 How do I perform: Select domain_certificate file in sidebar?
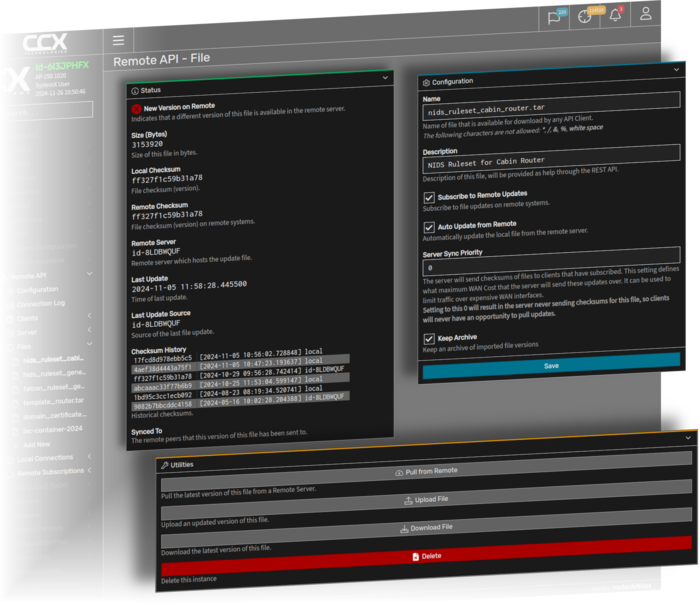point(54,416)
